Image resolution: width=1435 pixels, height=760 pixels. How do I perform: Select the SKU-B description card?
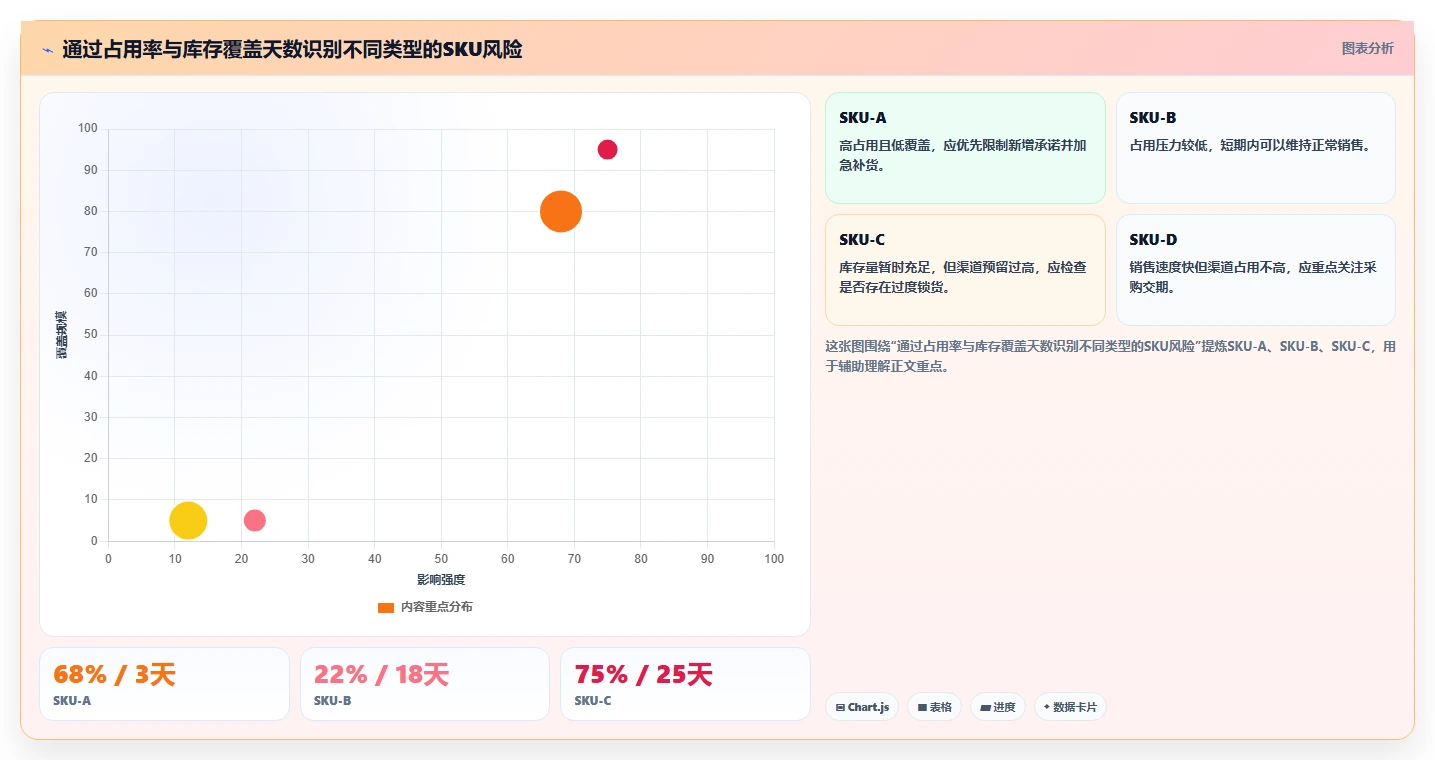[x=1255, y=148]
